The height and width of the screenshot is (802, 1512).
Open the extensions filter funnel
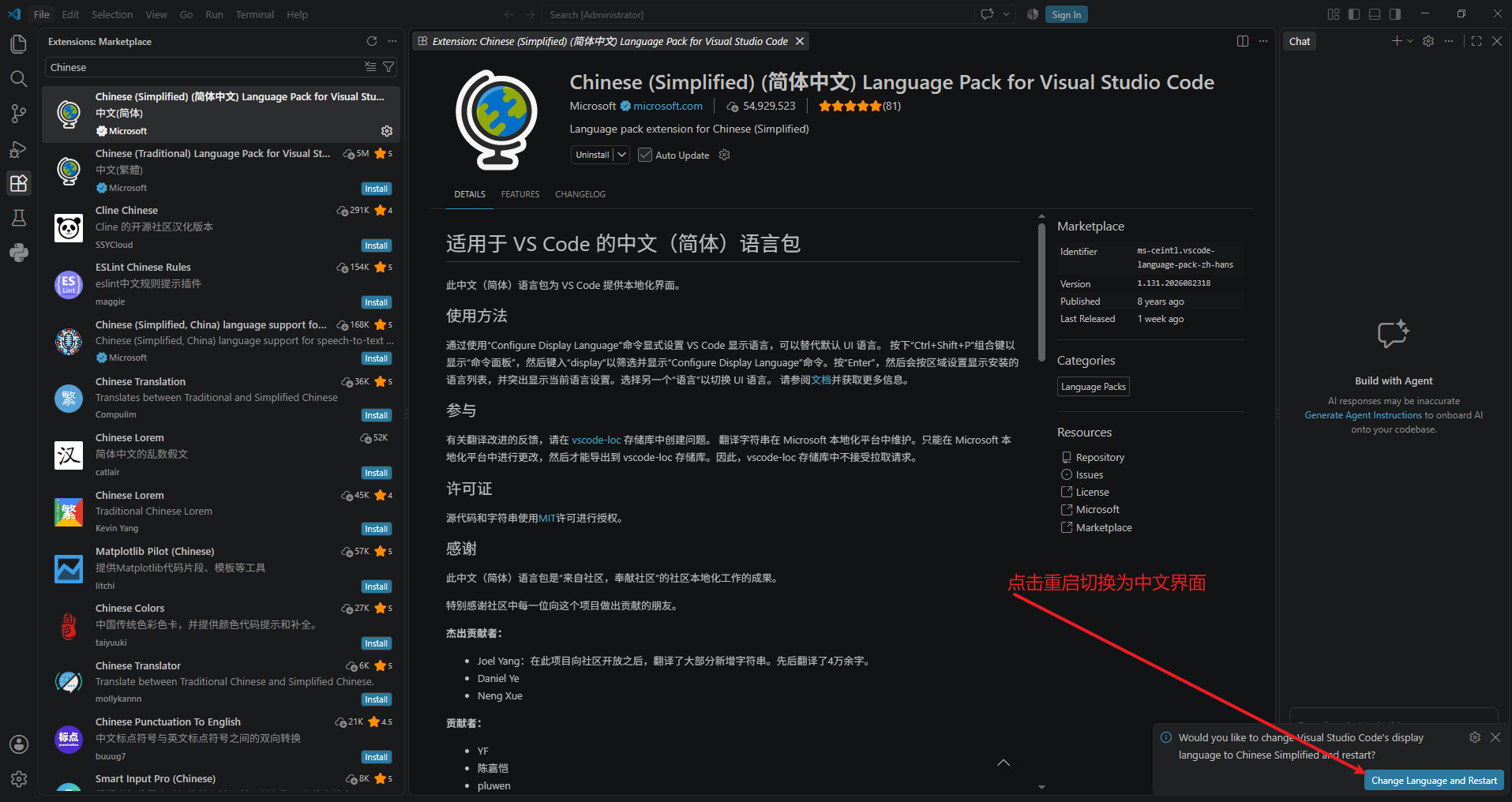coord(388,67)
